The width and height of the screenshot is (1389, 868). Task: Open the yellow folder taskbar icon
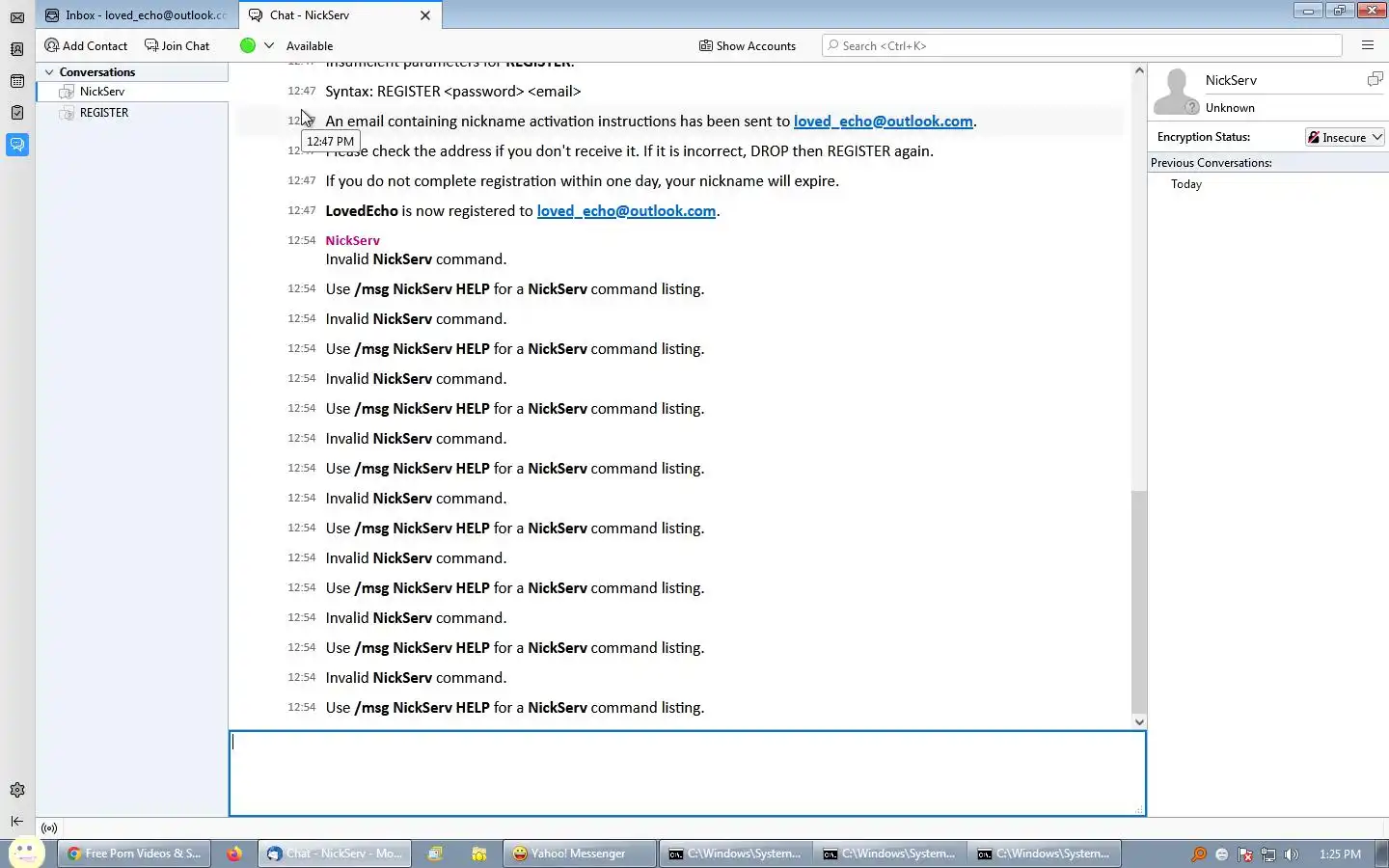pyautogui.click(x=478, y=854)
